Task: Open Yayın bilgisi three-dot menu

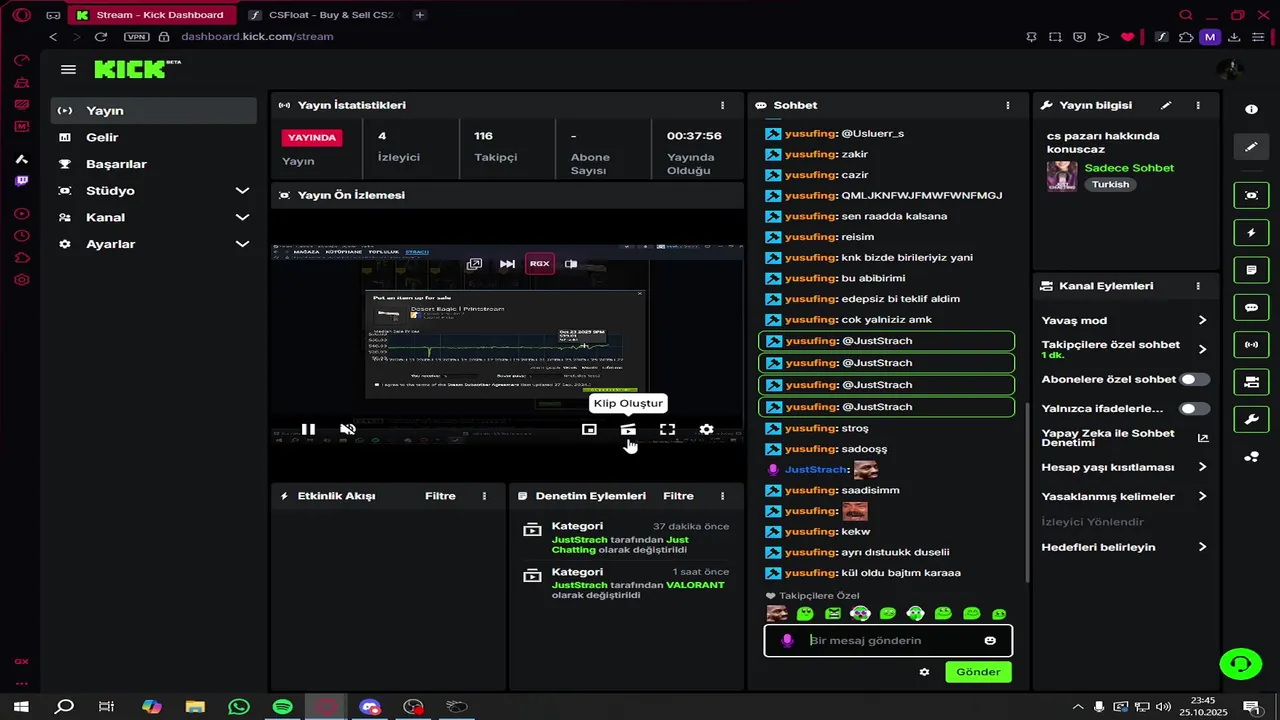Action: pos(1198,105)
